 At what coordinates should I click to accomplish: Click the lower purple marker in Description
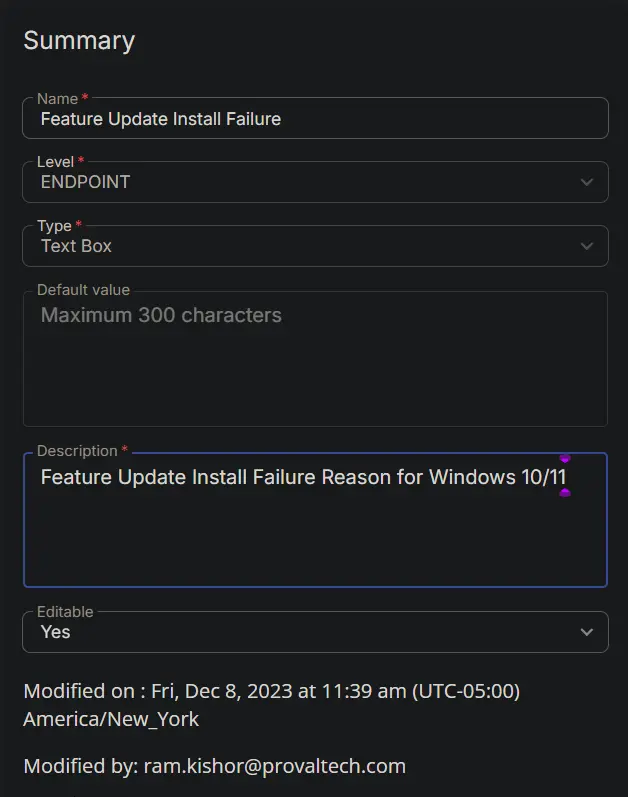[564, 493]
